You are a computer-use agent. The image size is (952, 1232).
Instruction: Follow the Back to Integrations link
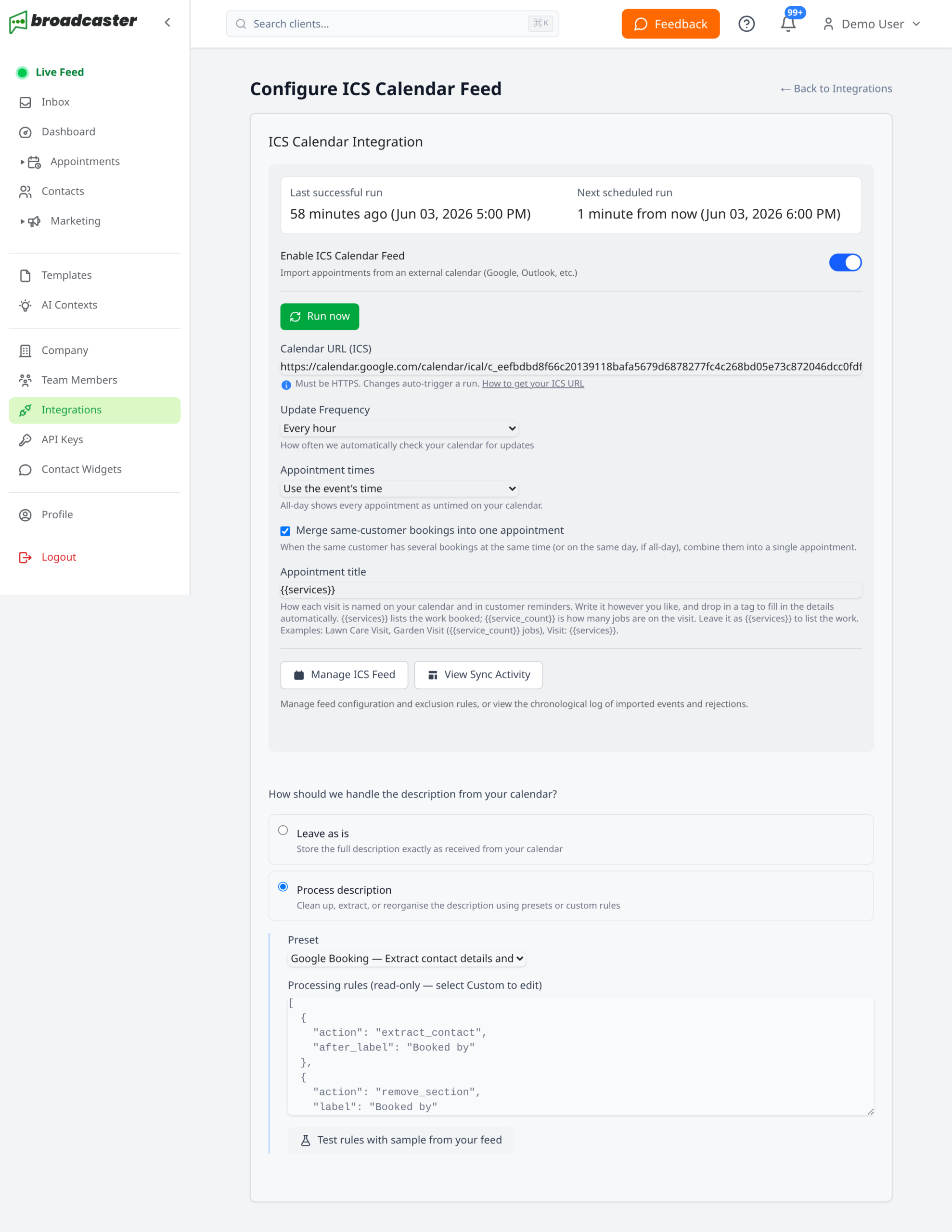(x=836, y=89)
